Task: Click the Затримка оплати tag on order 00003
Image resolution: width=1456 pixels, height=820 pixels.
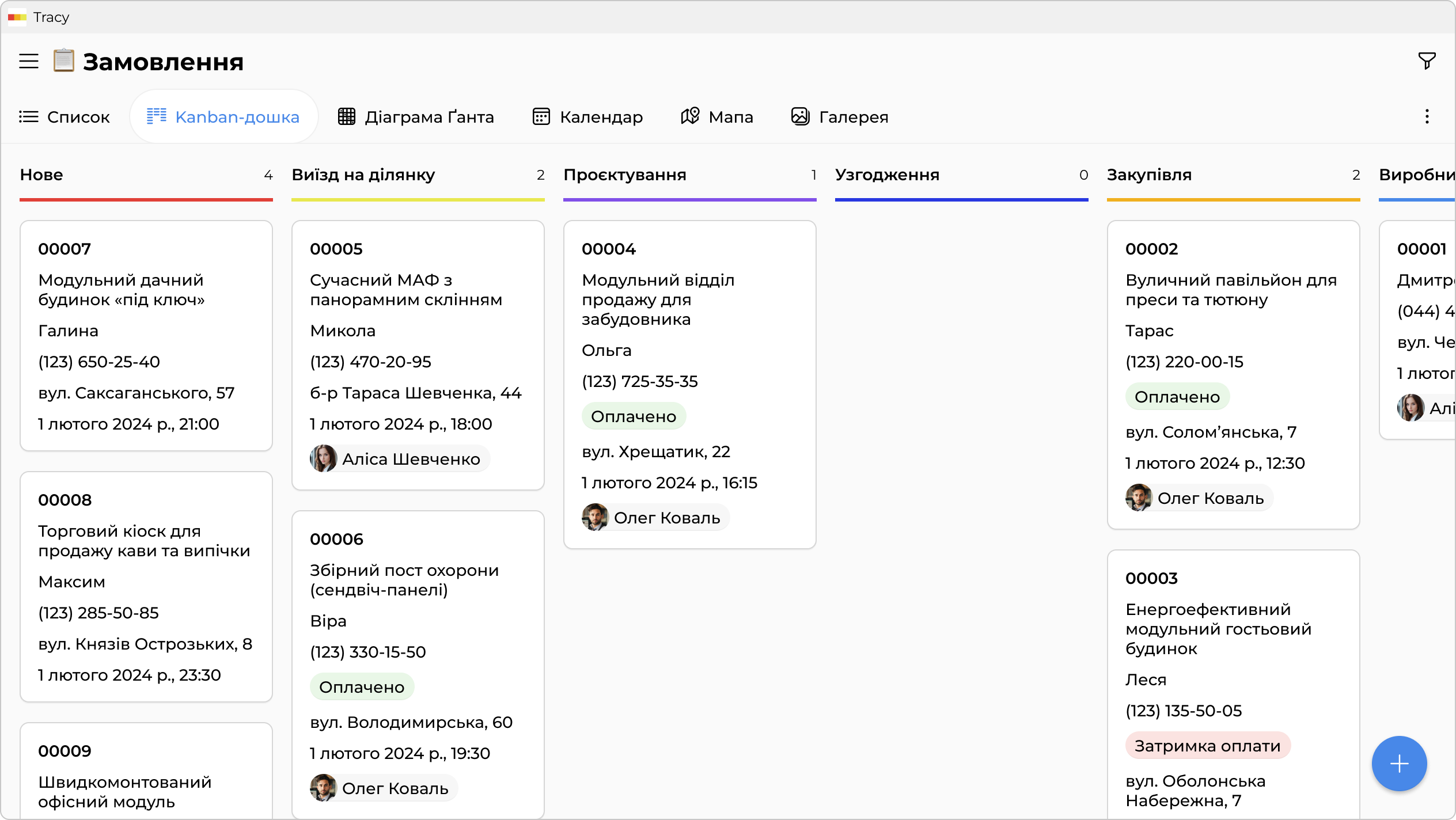Action: click(x=1207, y=746)
